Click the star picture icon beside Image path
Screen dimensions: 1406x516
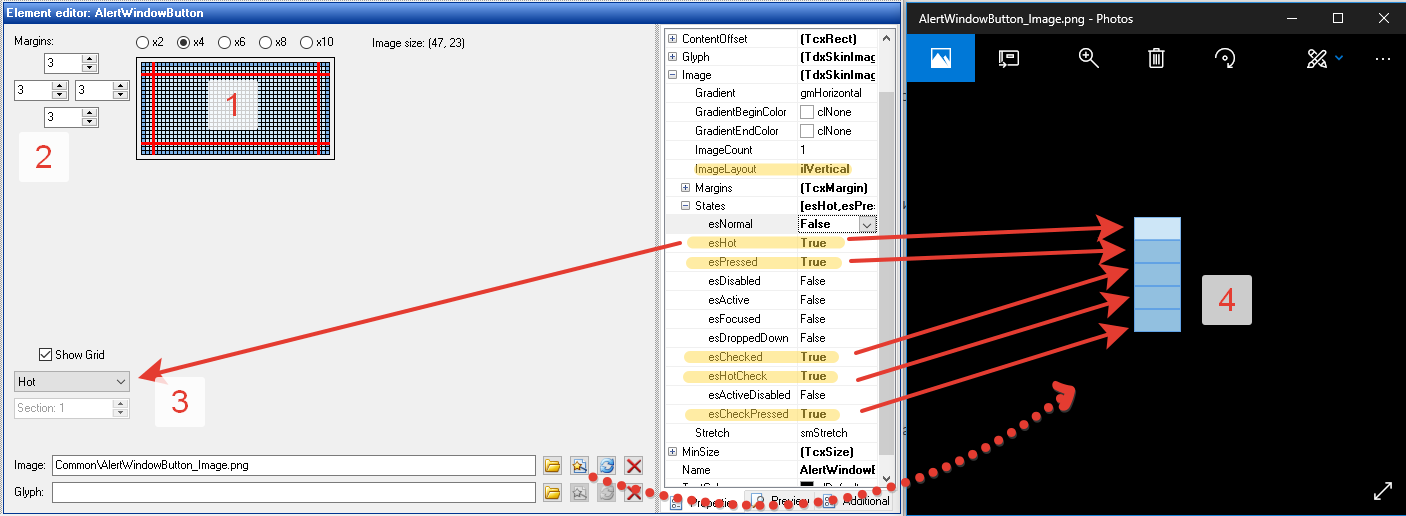pyautogui.click(x=579, y=466)
